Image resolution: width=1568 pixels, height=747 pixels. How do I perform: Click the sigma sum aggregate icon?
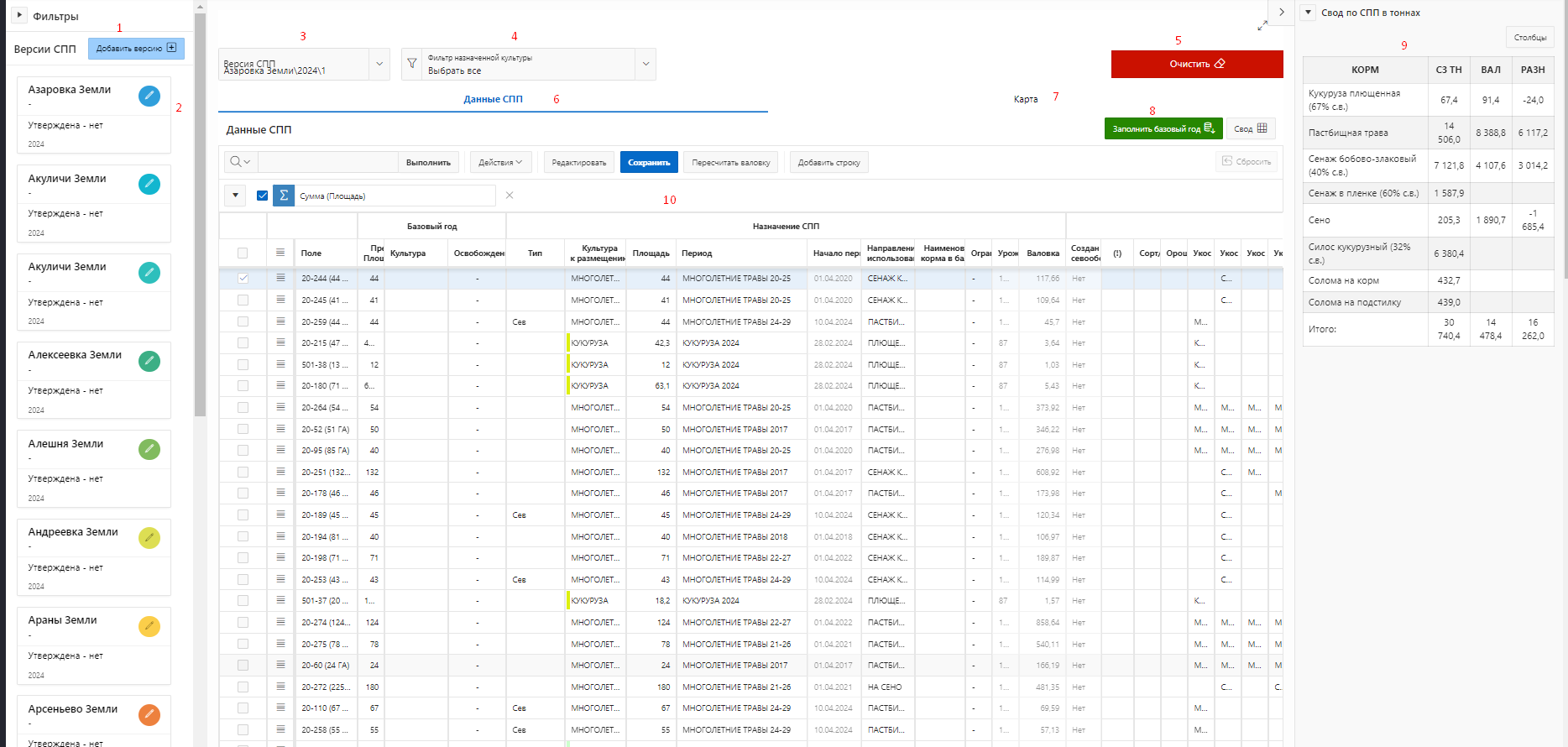pyautogui.click(x=284, y=196)
